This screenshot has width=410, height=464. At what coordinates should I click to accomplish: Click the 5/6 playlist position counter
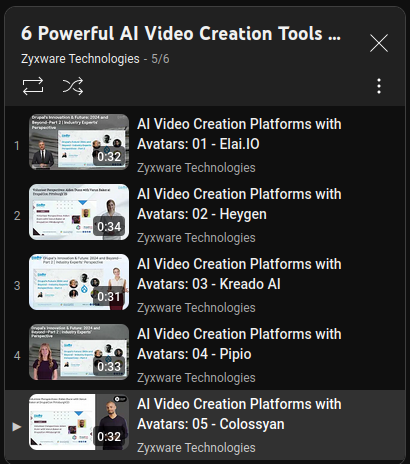click(160, 59)
